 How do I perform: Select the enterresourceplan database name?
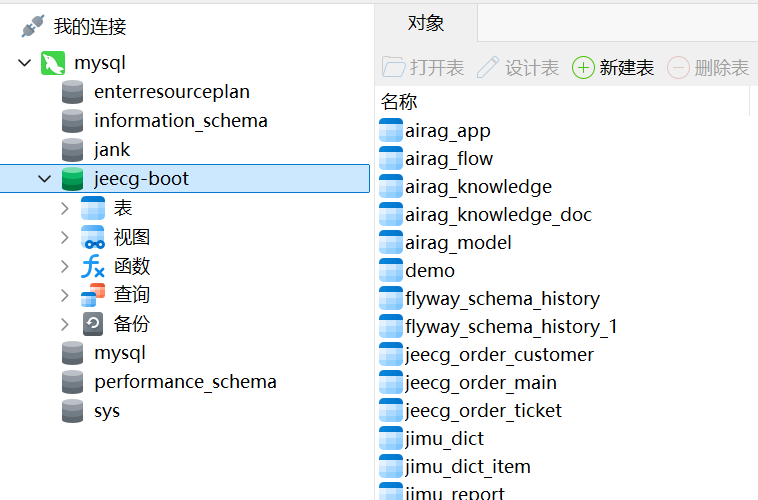pyautogui.click(x=172, y=92)
